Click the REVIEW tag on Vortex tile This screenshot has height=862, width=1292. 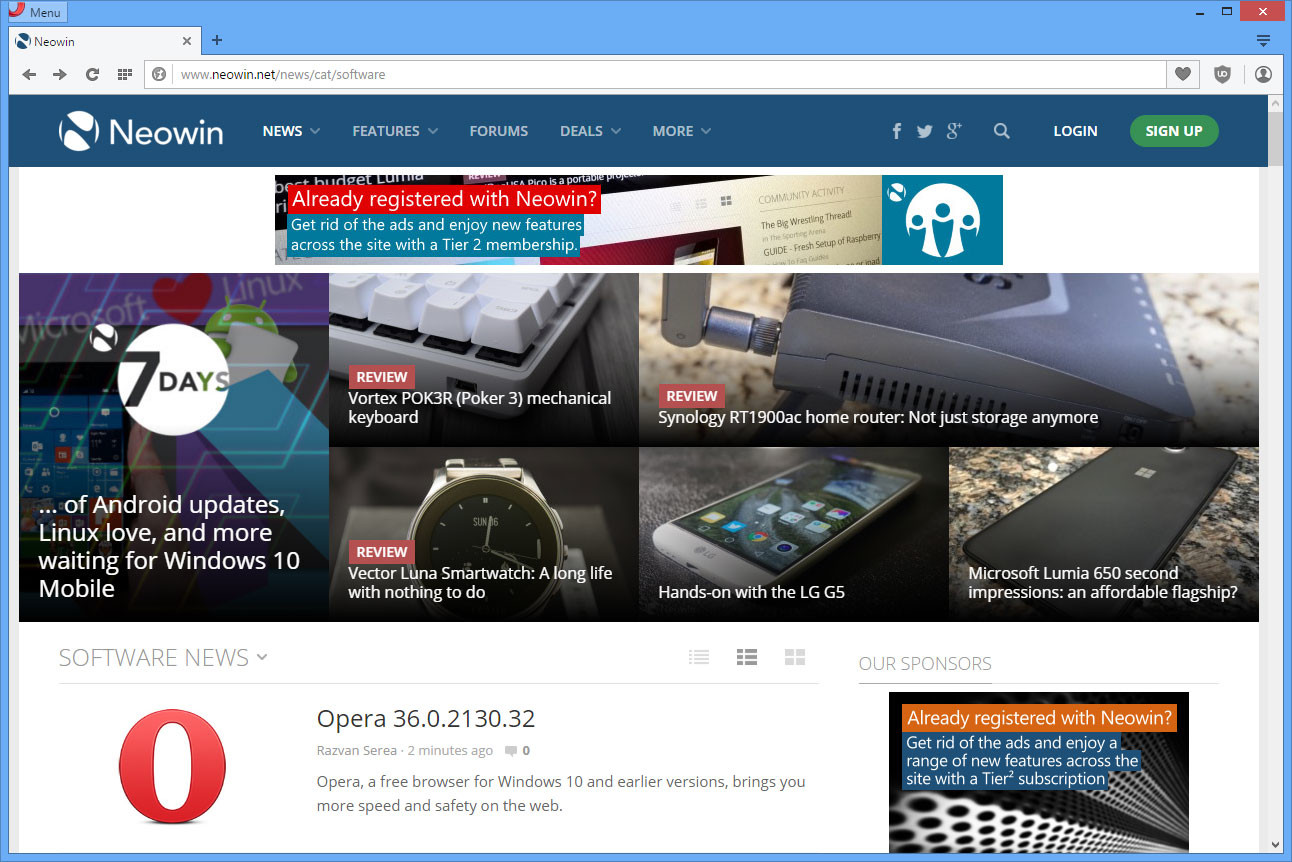[x=381, y=377]
